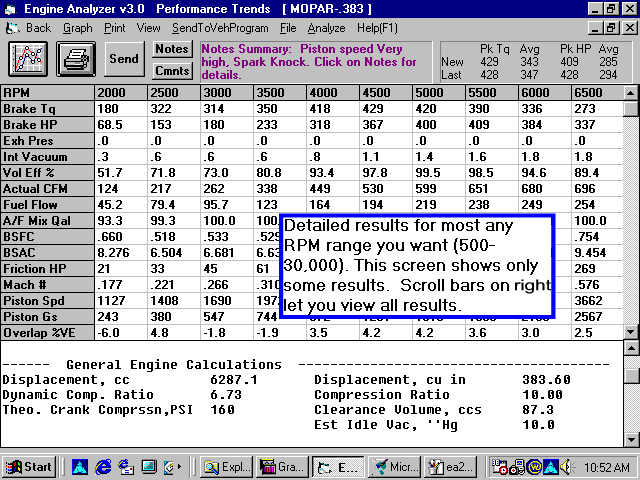
Task: Click the Vol Eff % row header
Action: point(47,173)
